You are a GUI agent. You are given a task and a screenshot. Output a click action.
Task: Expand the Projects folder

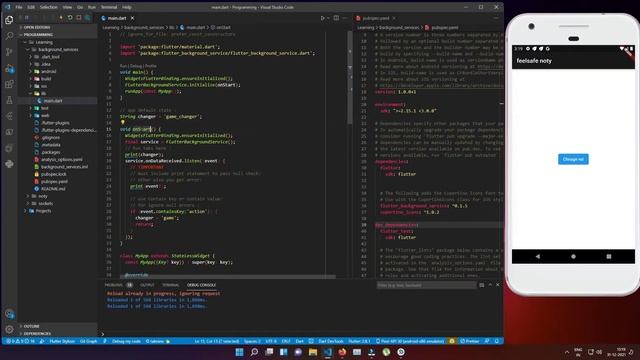[58, 211]
